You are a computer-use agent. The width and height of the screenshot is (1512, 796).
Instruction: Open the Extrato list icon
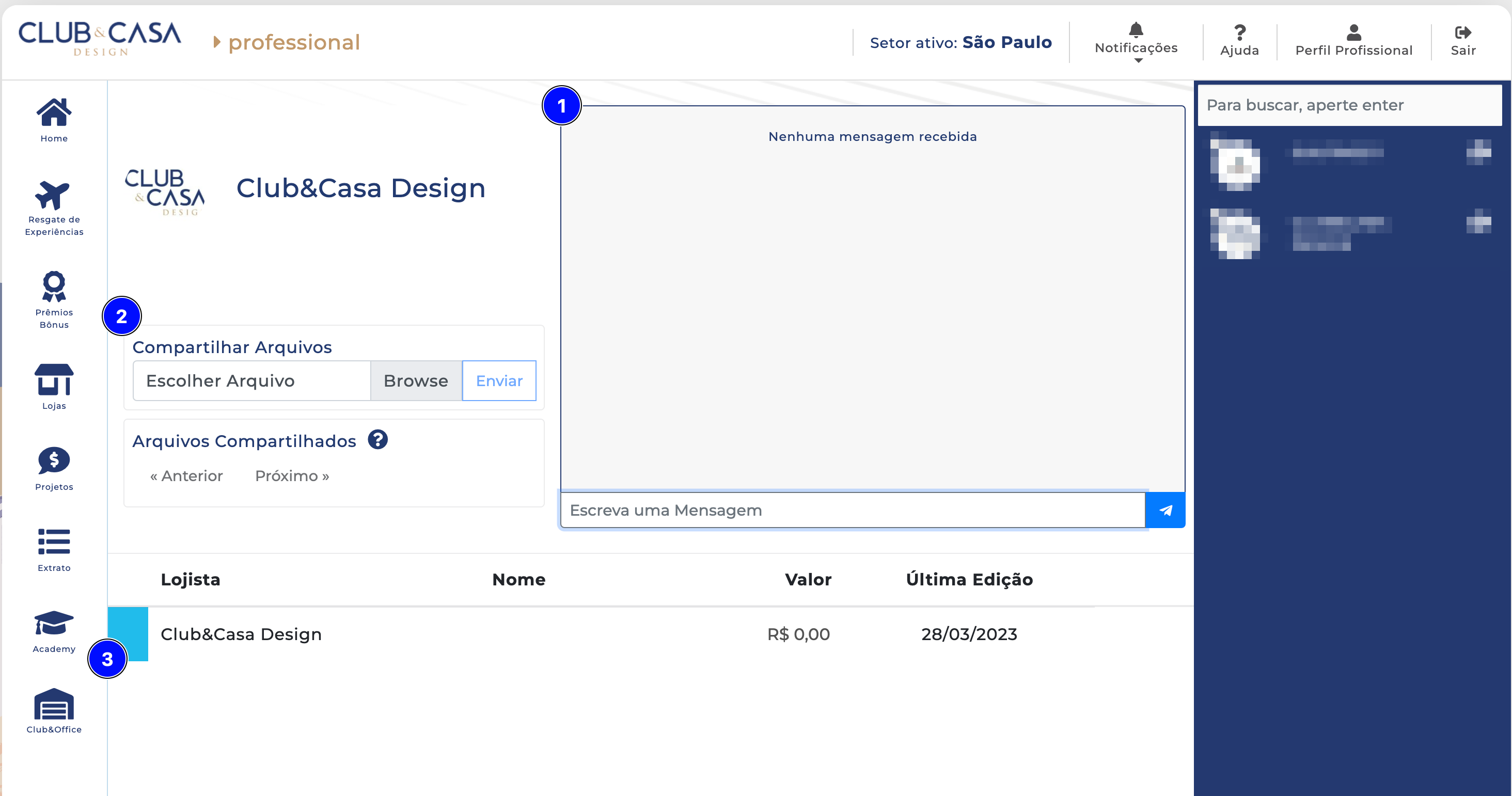(54, 542)
